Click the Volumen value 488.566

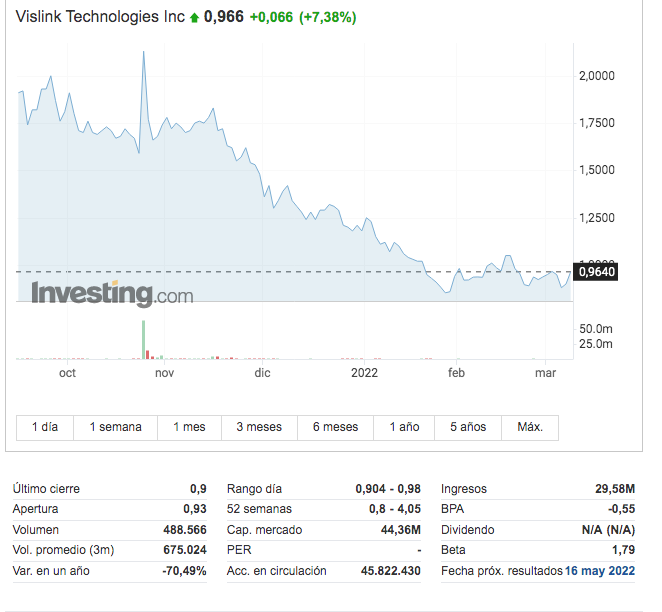(x=185, y=530)
